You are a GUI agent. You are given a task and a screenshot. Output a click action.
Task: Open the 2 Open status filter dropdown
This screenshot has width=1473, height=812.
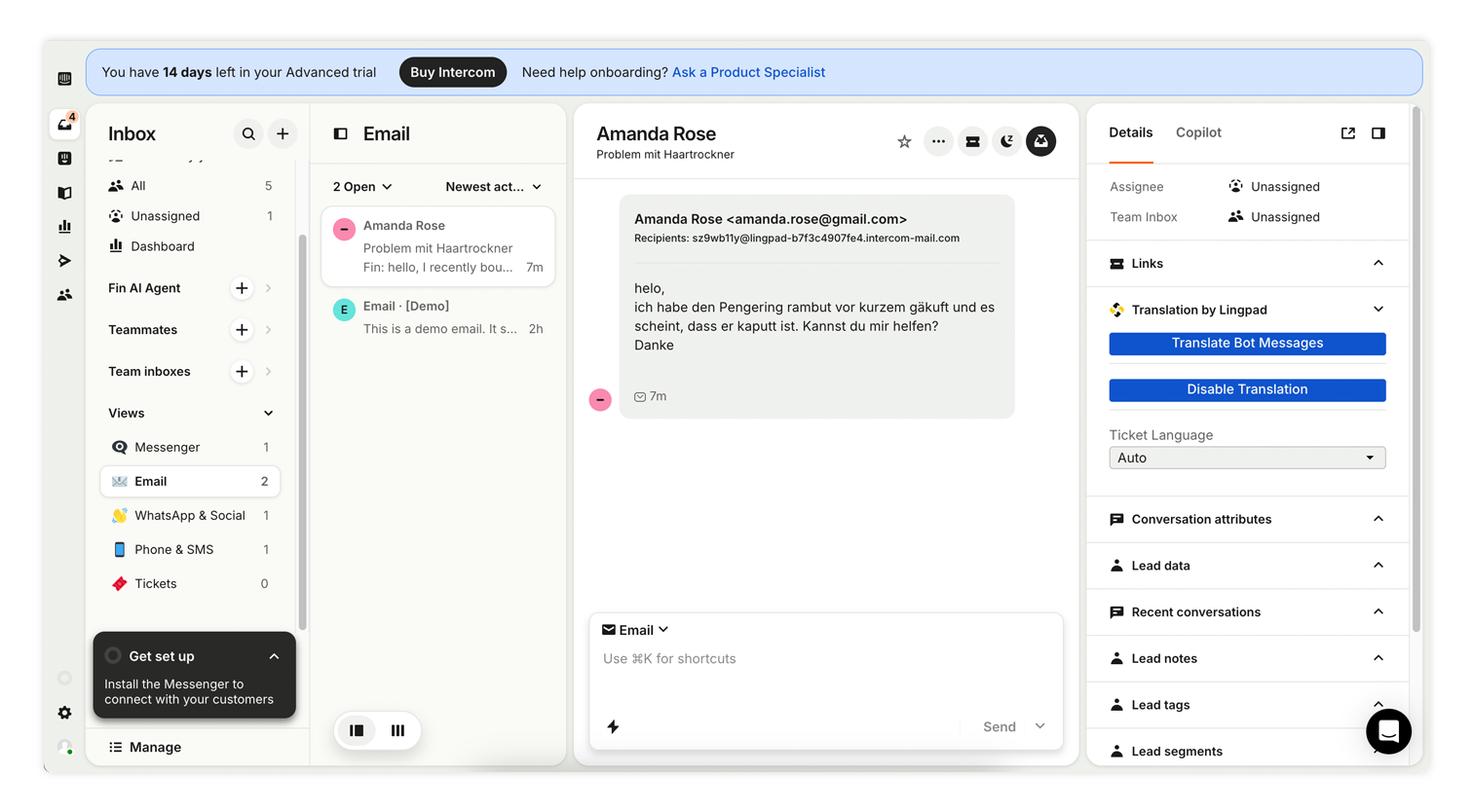pos(362,187)
